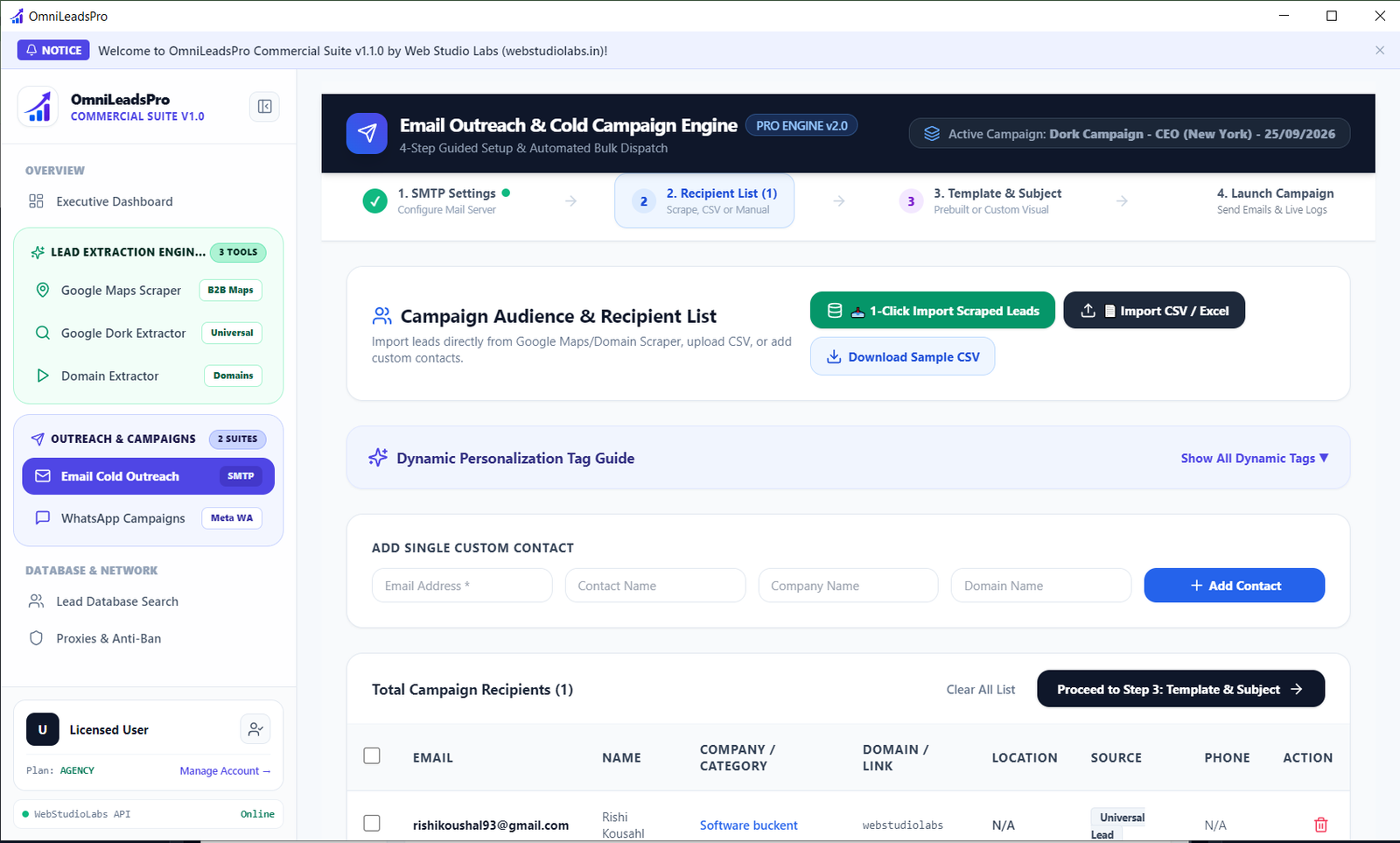Click the chat bubble icon for WhatsApp Campaigns

click(x=42, y=517)
